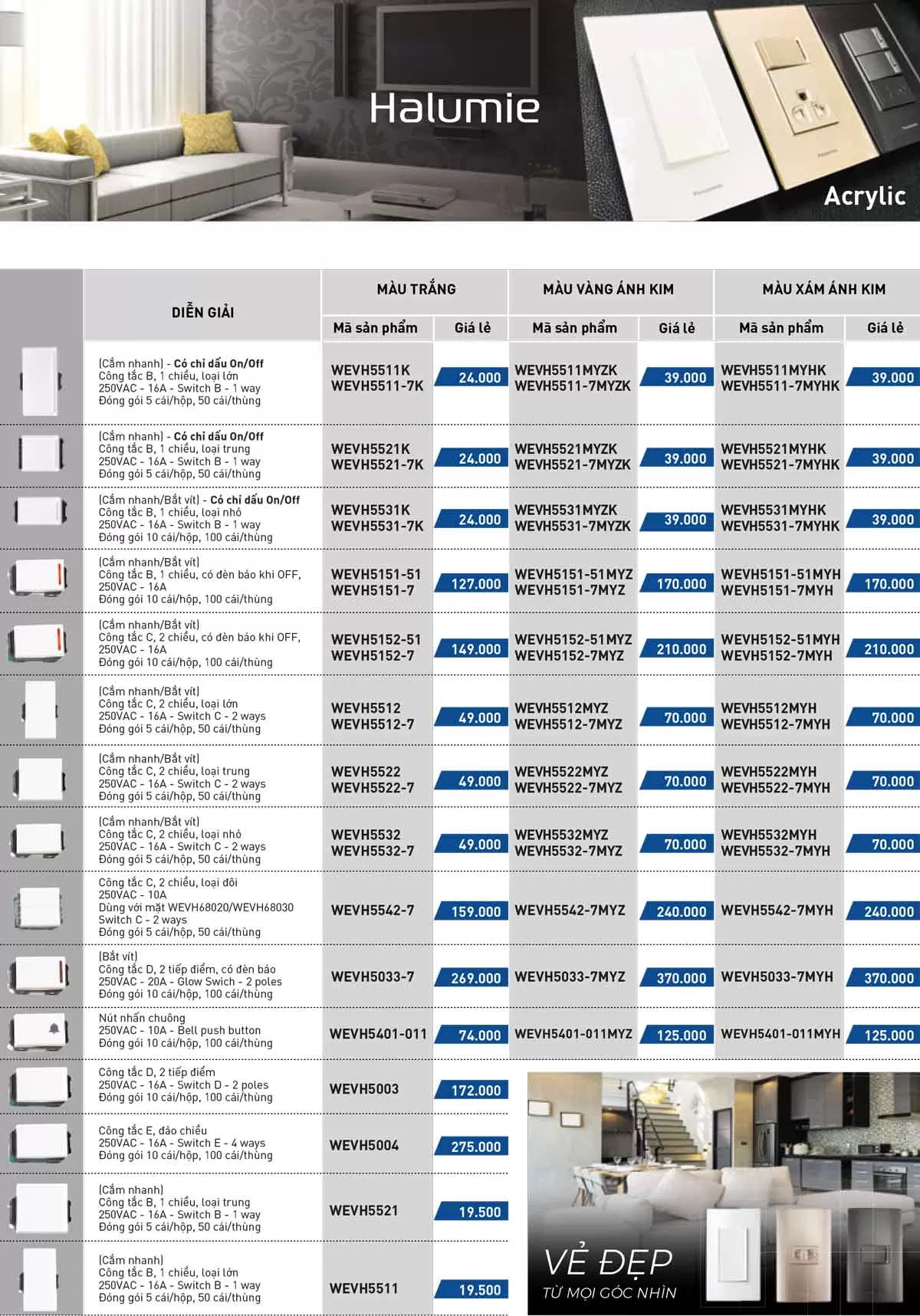Click the bell push button product image
Screen dimensions: 920x1316
tap(41, 1032)
